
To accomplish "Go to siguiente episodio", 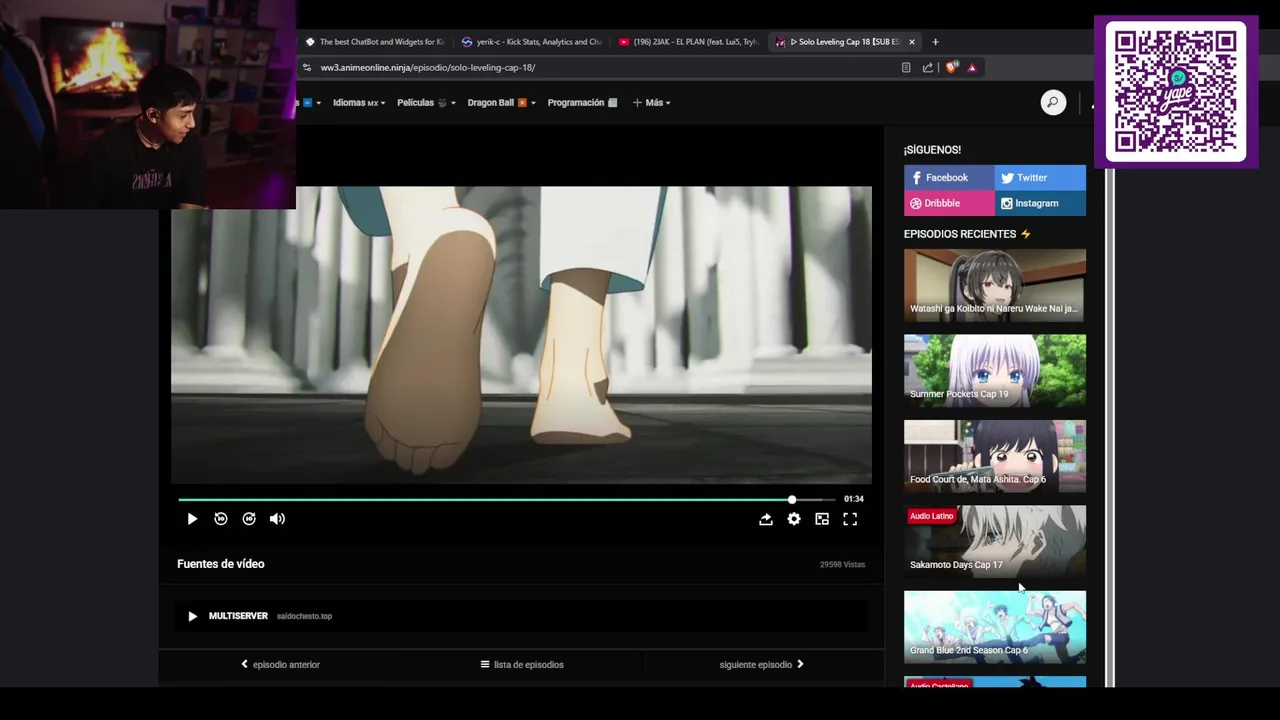I will click(762, 664).
